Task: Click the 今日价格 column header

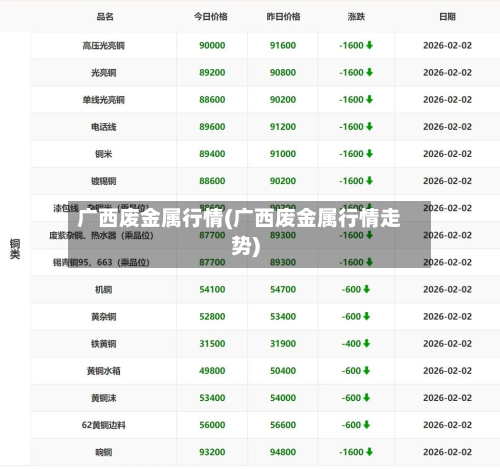Action: tap(211, 17)
